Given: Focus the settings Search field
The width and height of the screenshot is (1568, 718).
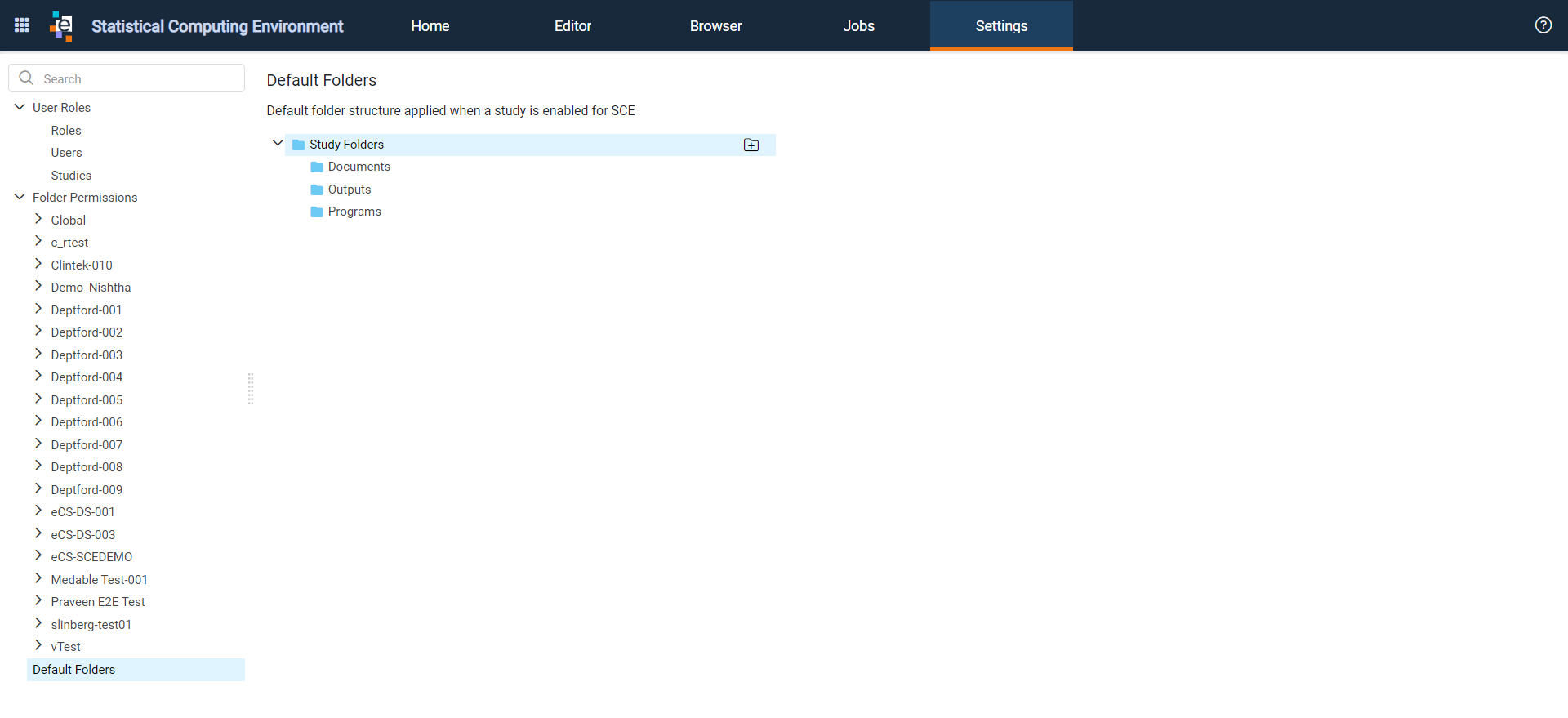Looking at the screenshot, I should (127, 78).
